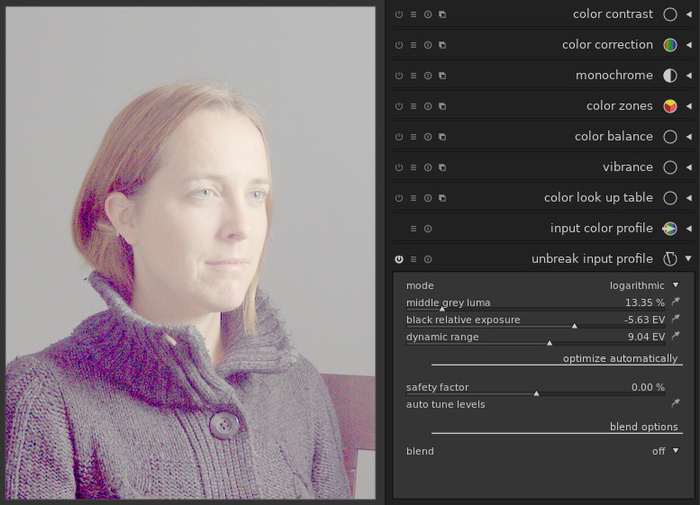Open presets for input color profile module
Screen dimensions: 700x505
pyautogui.click(x=413, y=229)
